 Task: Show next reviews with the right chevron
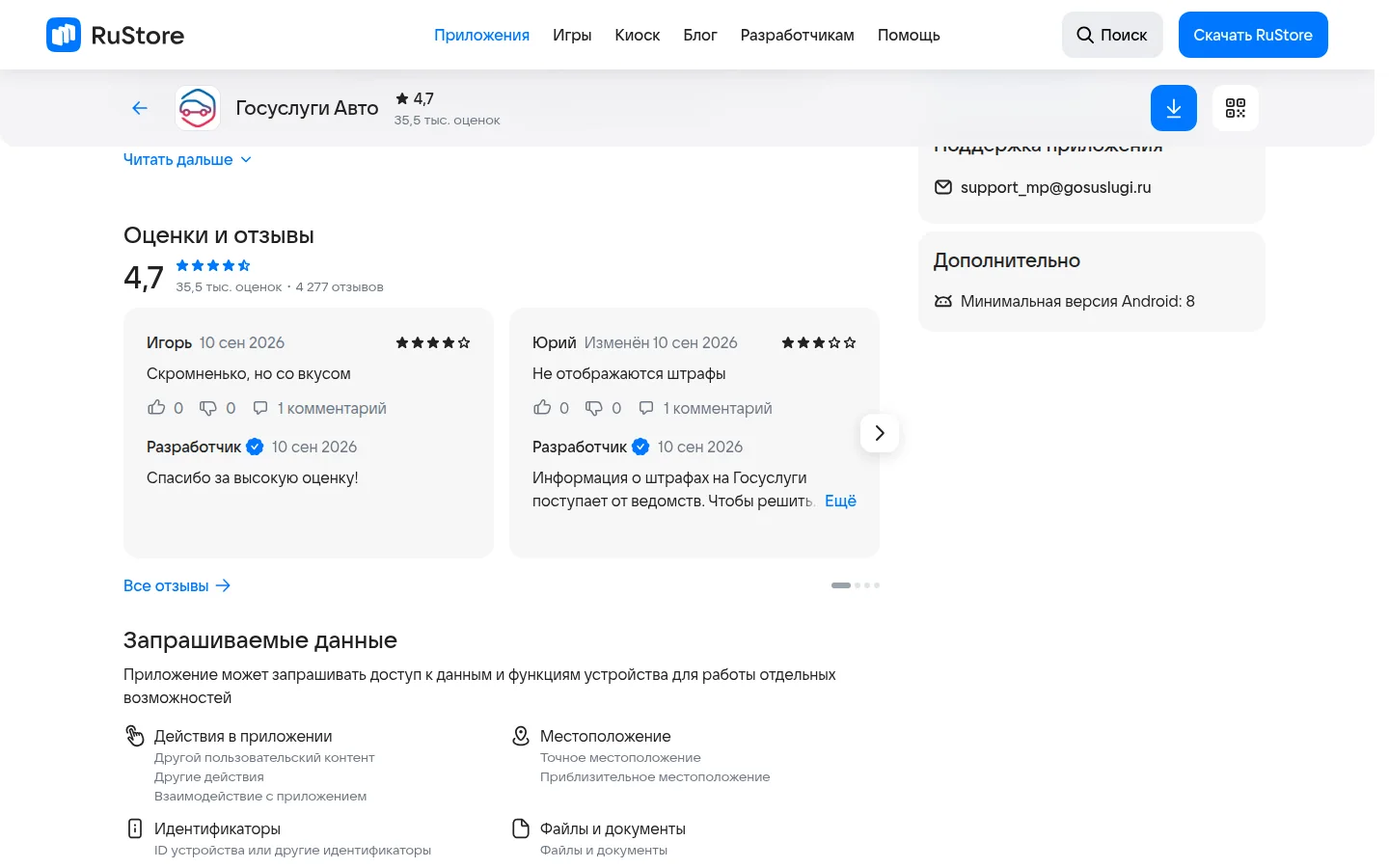(x=880, y=433)
